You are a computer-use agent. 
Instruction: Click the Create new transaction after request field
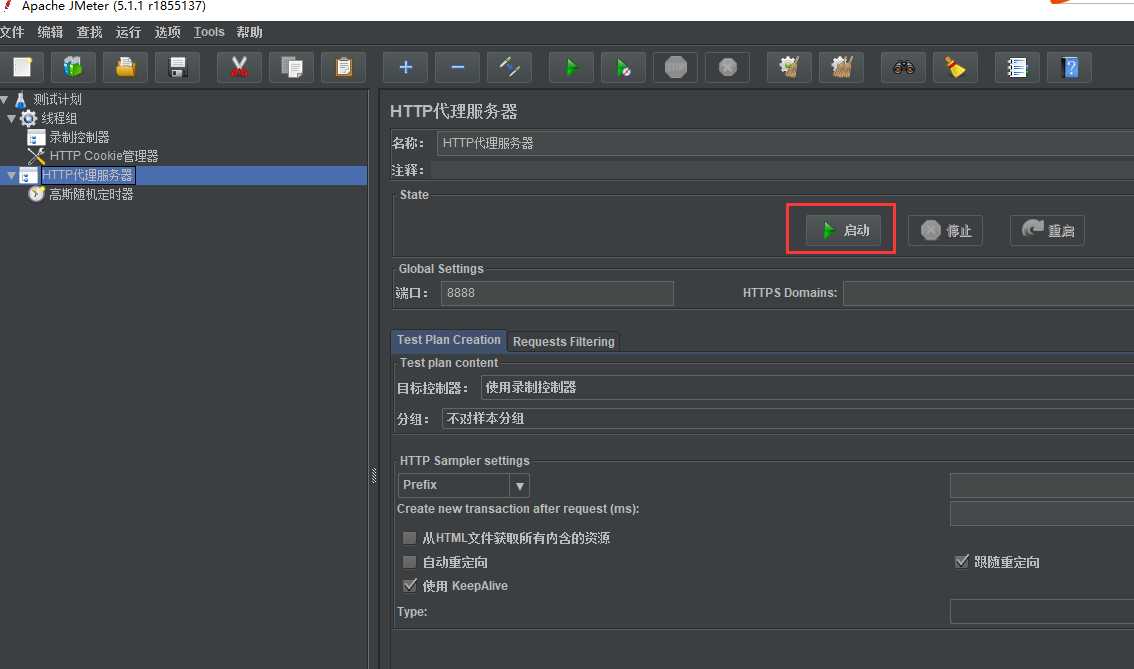coord(1041,514)
